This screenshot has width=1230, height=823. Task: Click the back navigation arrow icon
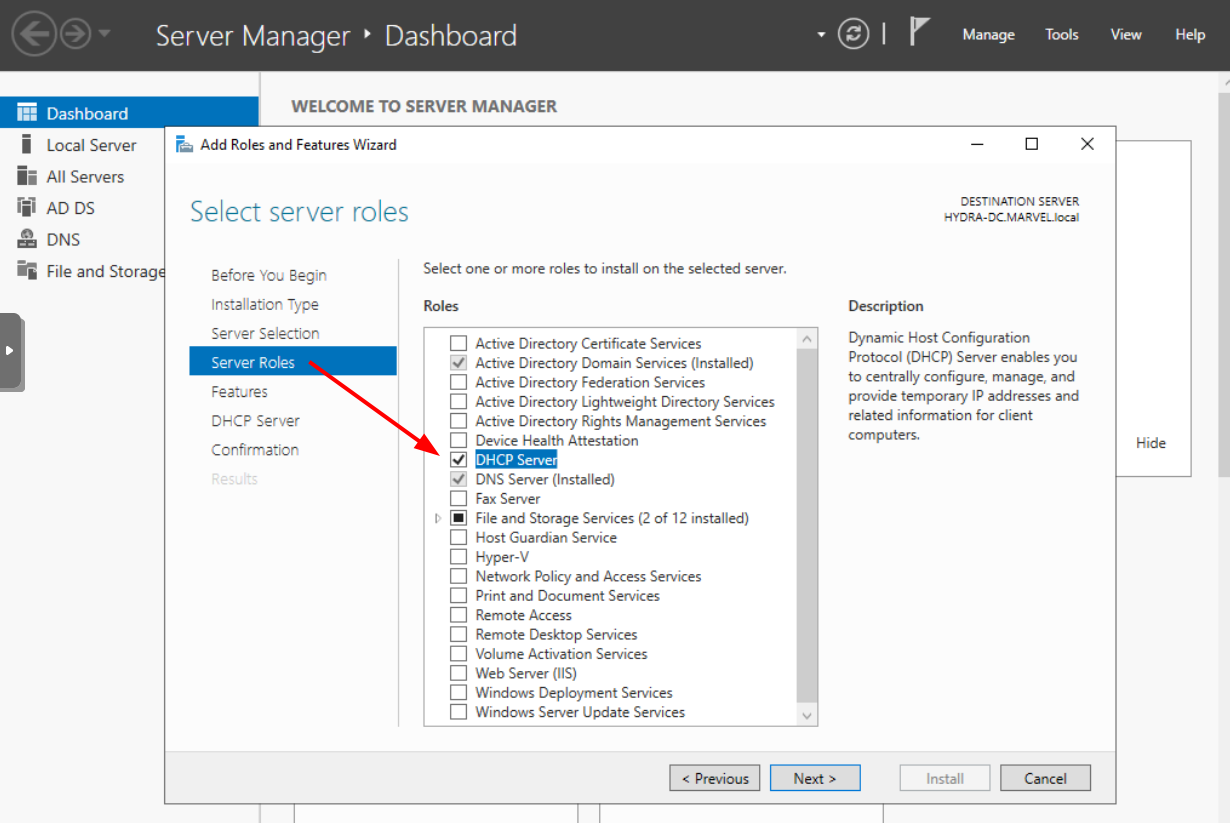pyautogui.click(x=33, y=35)
